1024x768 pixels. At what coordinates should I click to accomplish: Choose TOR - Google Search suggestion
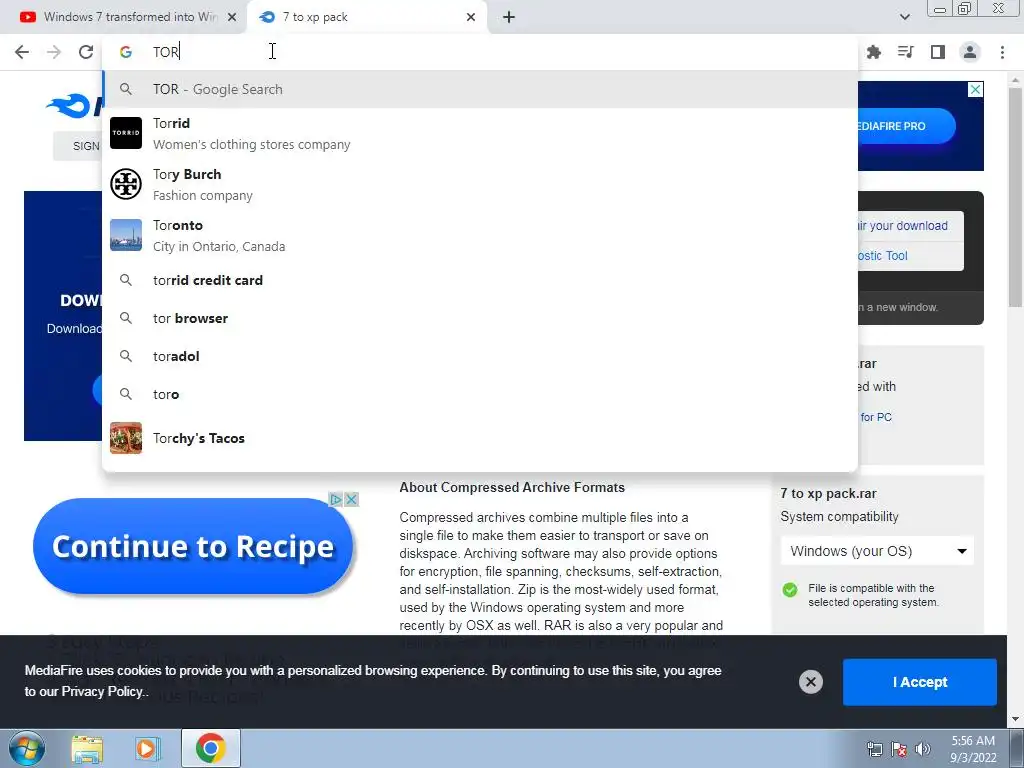480,89
